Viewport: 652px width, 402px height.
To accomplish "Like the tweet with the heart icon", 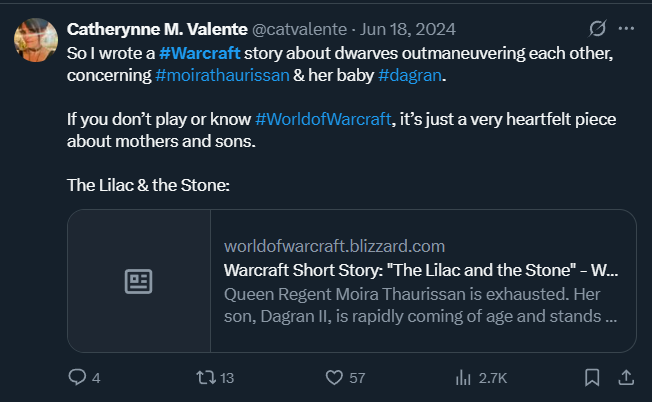I will 335,377.
